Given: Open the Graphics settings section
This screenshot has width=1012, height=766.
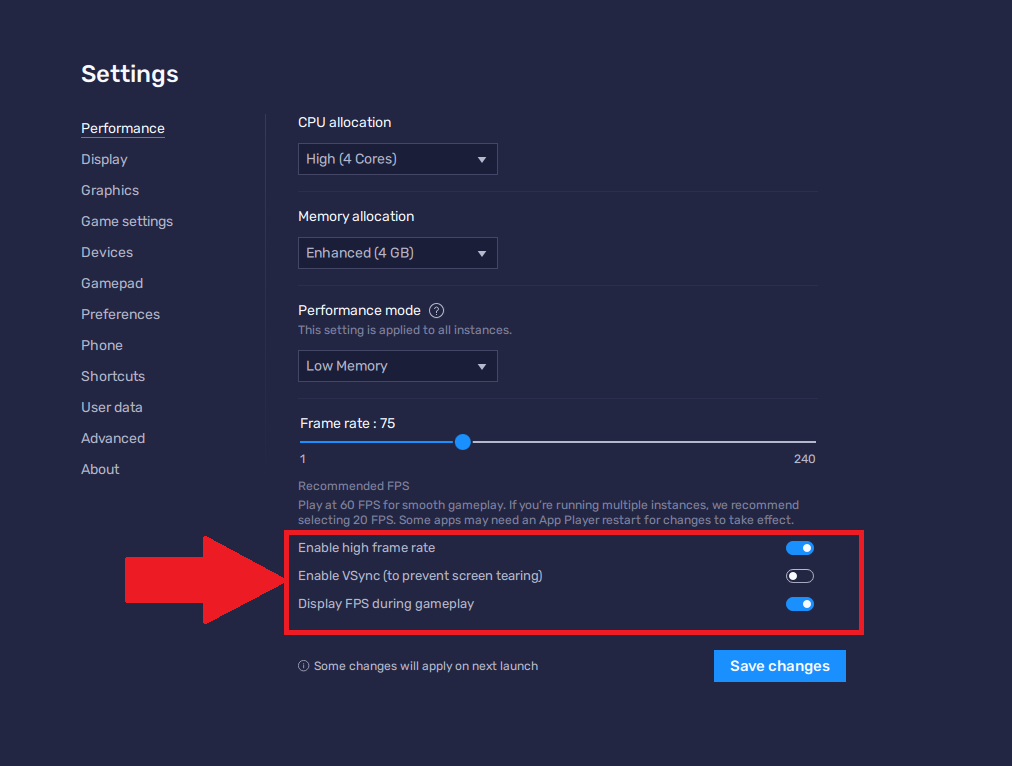Looking at the screenshot, I should 109,189.
